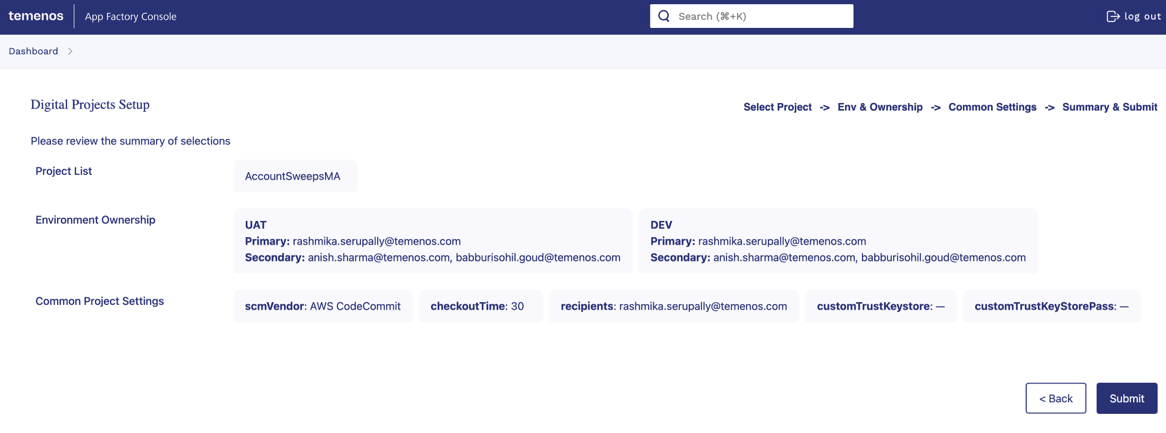
Task: Go to Summary & Submit step
Action: pos(1109,107)
